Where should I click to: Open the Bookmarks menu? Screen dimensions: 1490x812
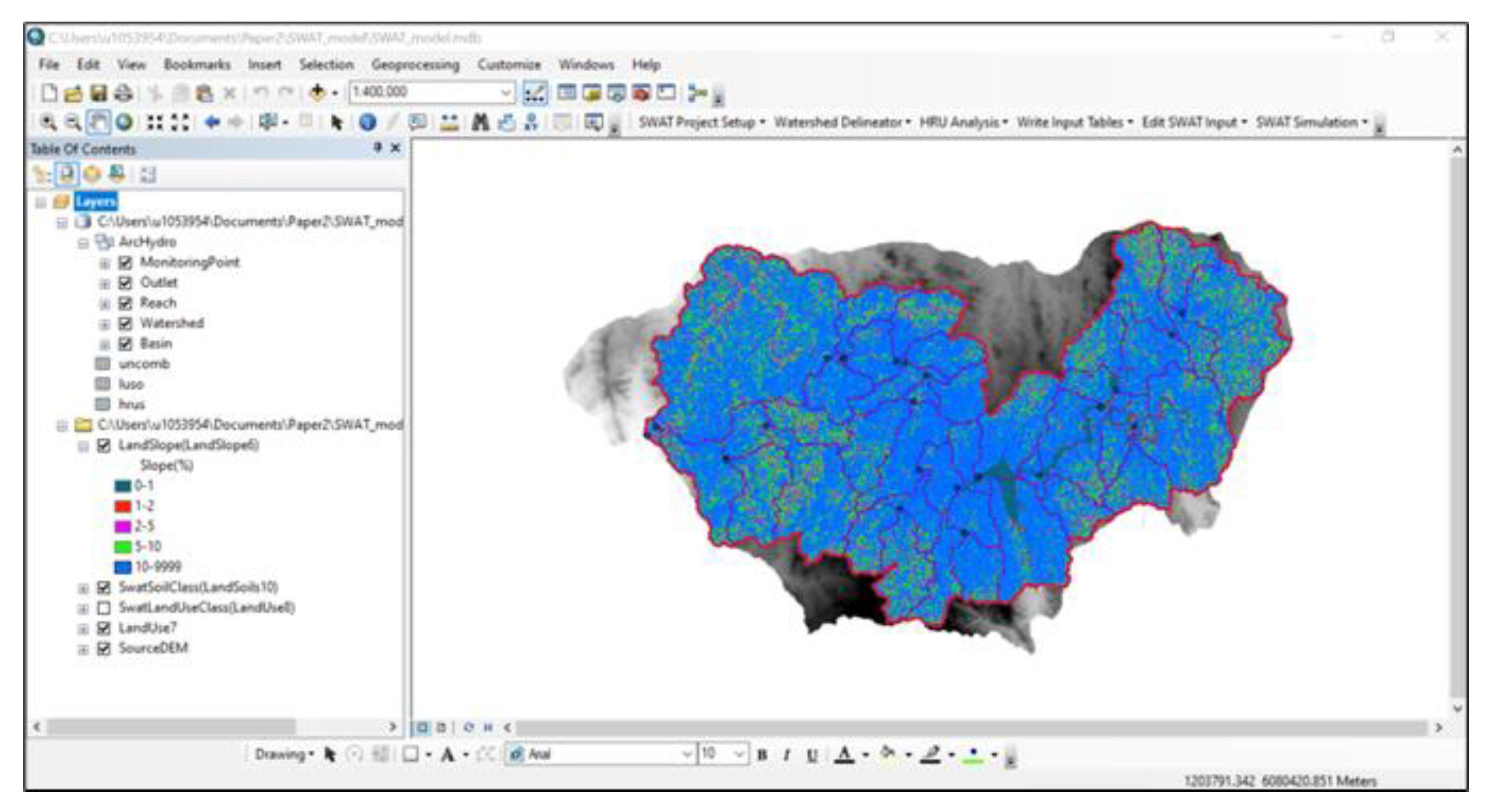click(x=197, y=64)
